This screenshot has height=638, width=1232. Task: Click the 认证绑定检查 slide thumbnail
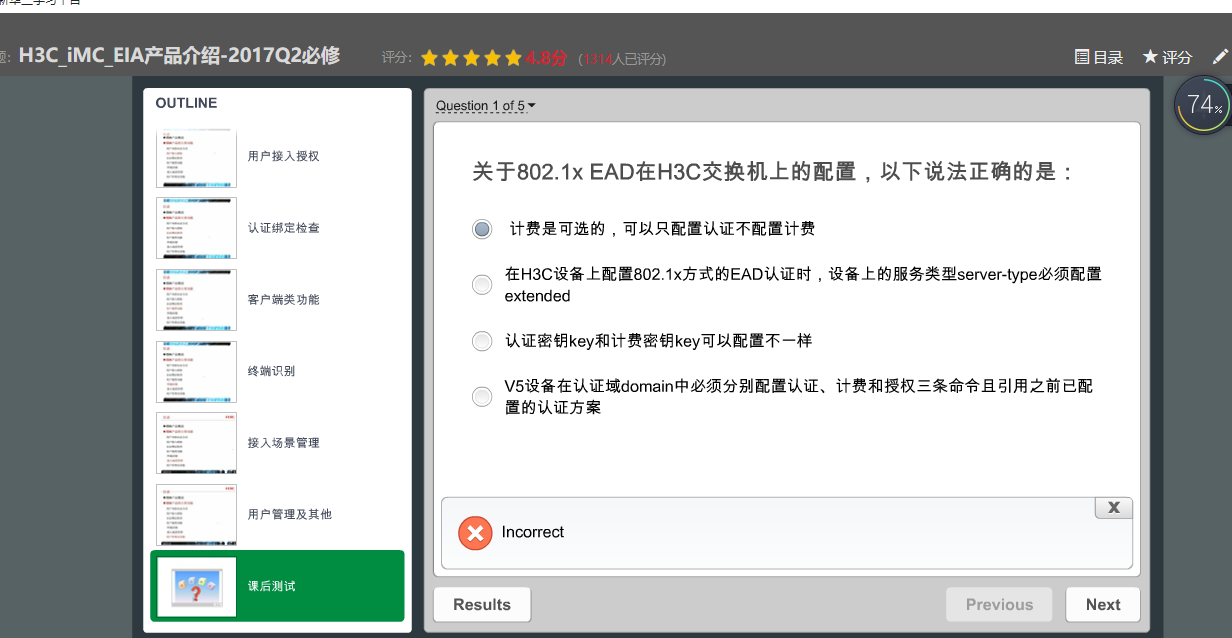[197, 228]
